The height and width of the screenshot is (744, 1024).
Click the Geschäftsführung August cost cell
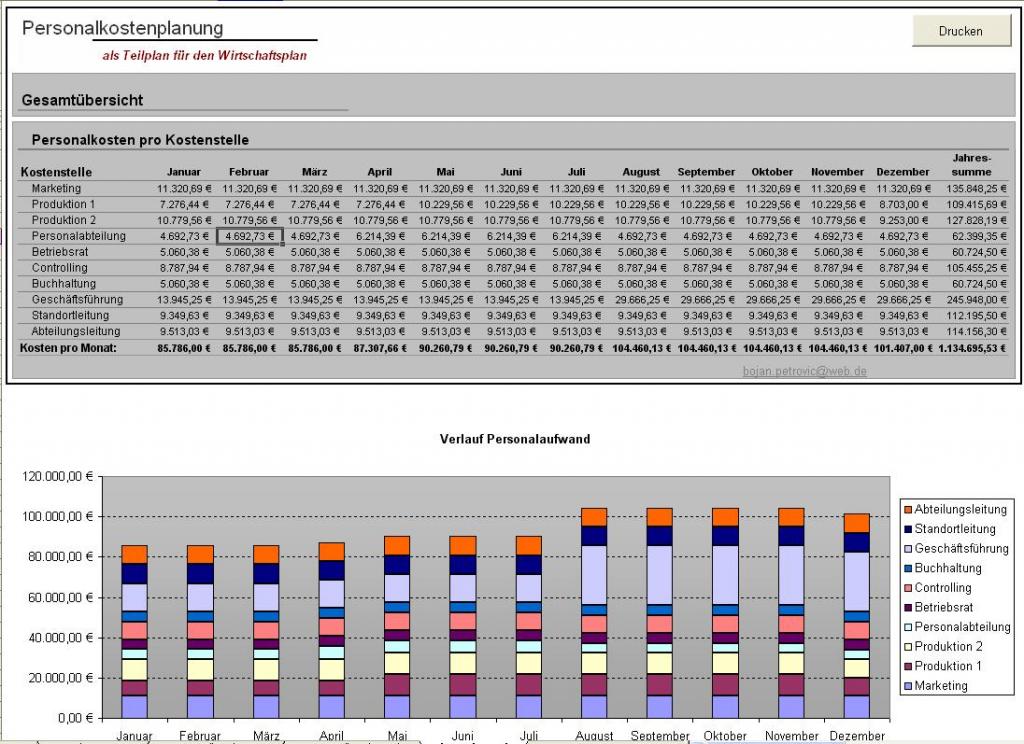tap(641, 299)
